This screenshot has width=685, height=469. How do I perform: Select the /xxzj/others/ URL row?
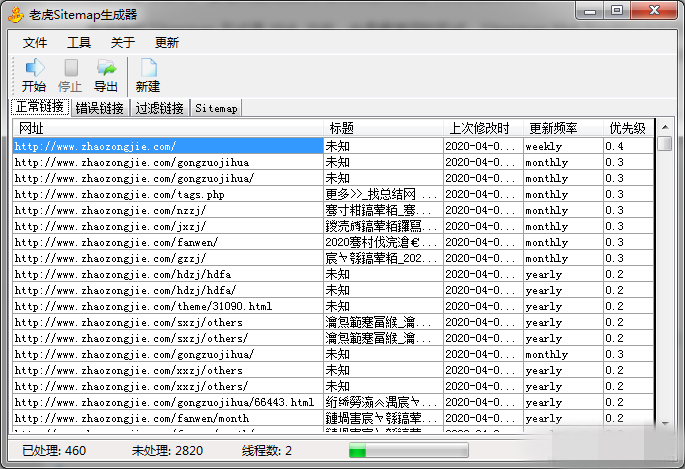333,386
